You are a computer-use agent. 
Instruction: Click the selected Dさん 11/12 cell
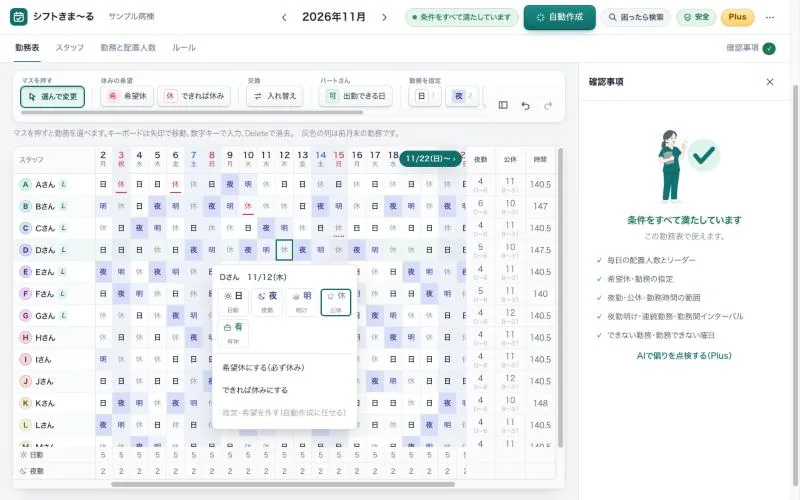284,250
